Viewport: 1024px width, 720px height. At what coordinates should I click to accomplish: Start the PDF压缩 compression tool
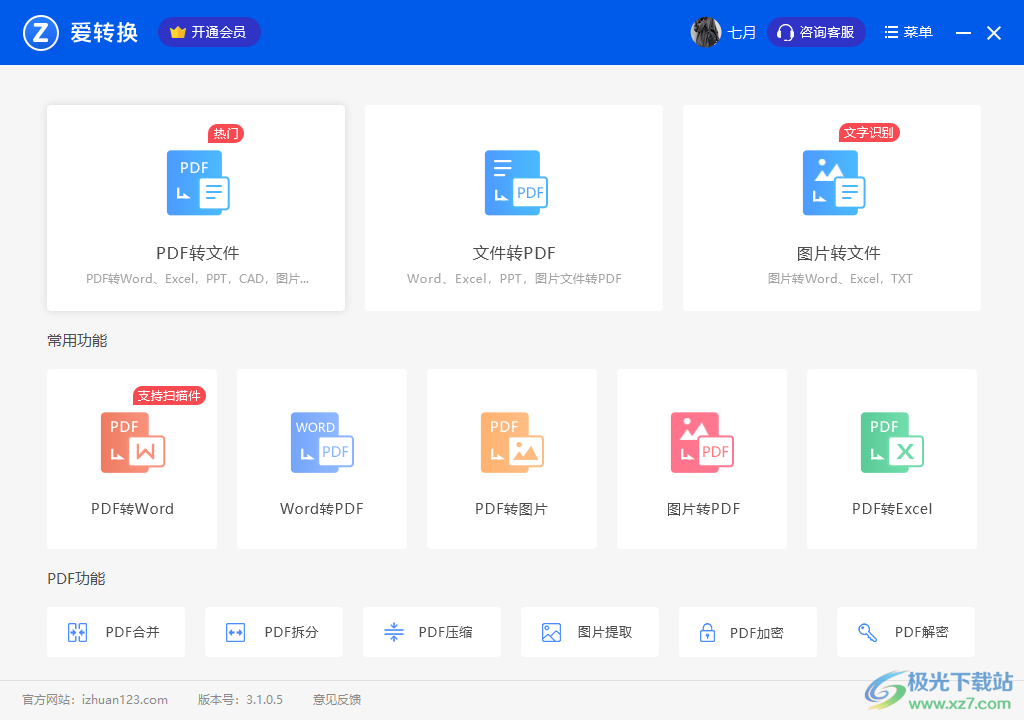pyautogui.click(x=432, y=632)
